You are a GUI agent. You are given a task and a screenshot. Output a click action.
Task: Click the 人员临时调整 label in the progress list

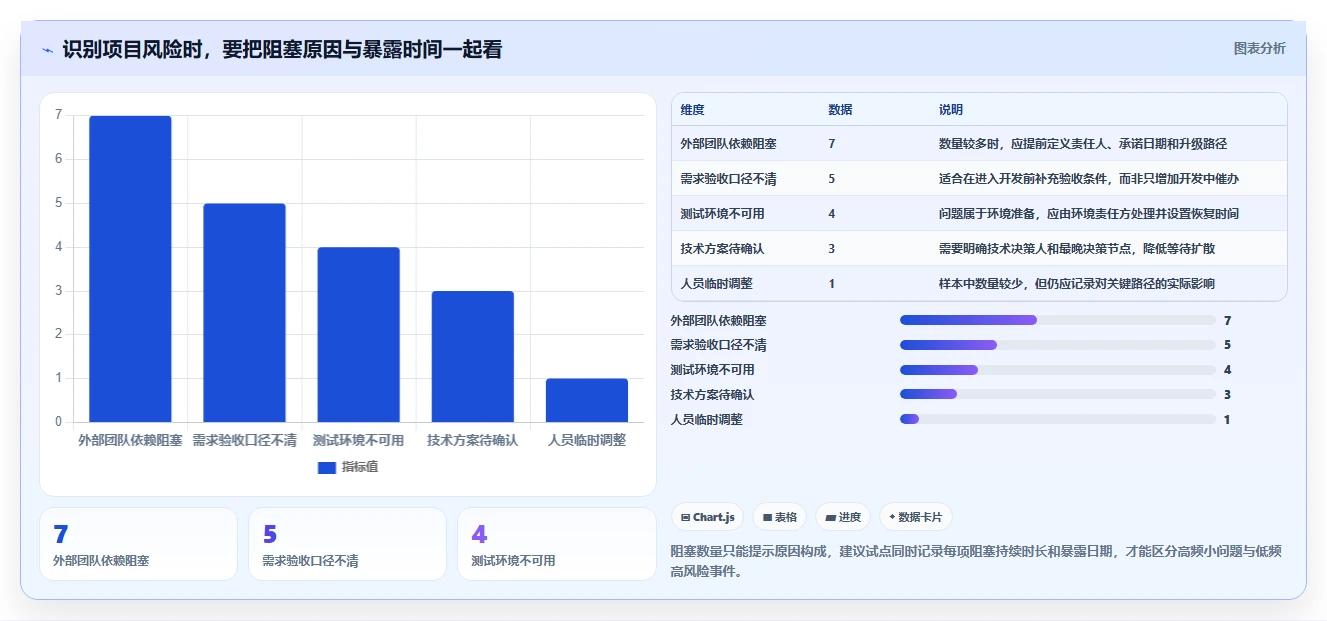click(x=706, y=420)
